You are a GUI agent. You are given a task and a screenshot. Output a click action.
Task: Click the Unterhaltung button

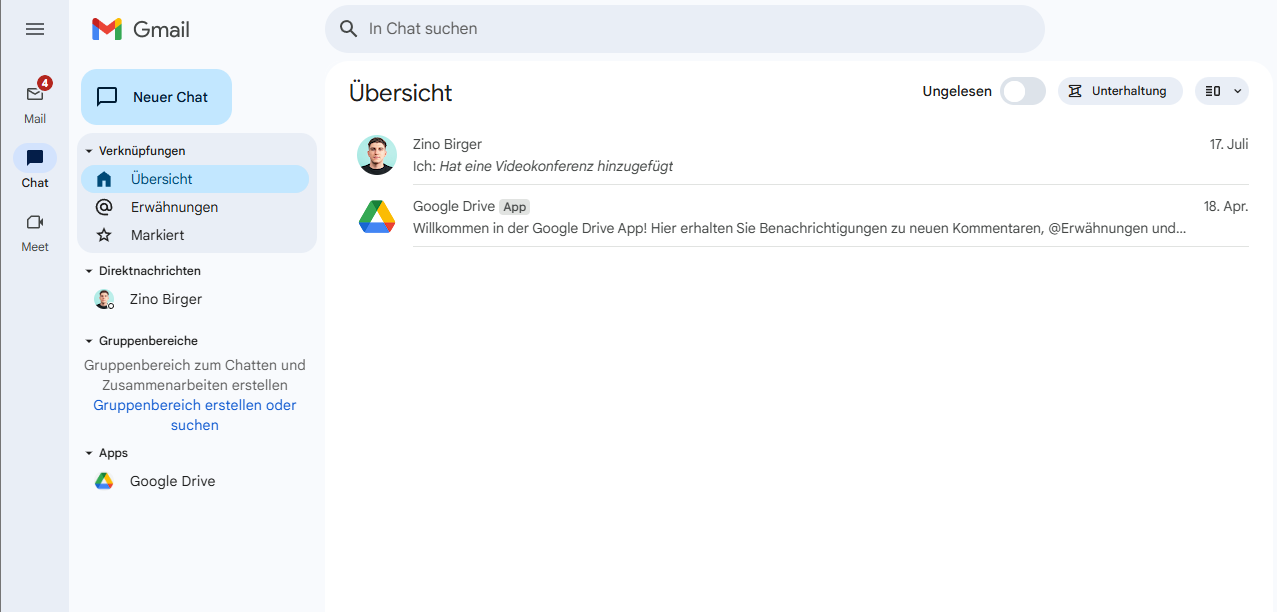click(x=1119, y=91)
